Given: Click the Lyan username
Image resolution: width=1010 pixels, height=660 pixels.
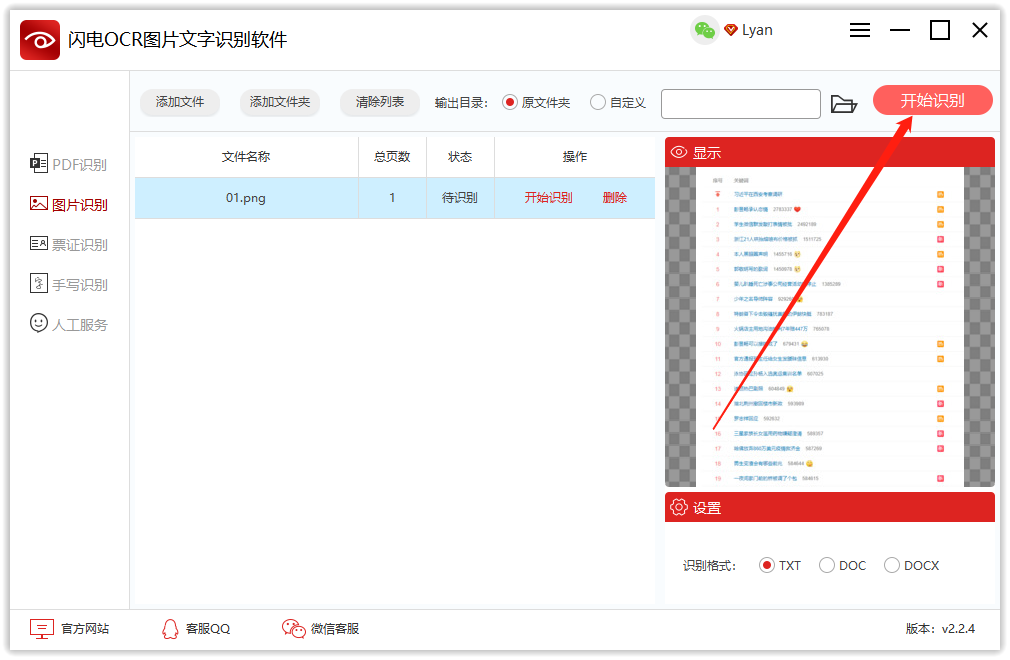Looking at the screenshot, I should click(757, 30).
